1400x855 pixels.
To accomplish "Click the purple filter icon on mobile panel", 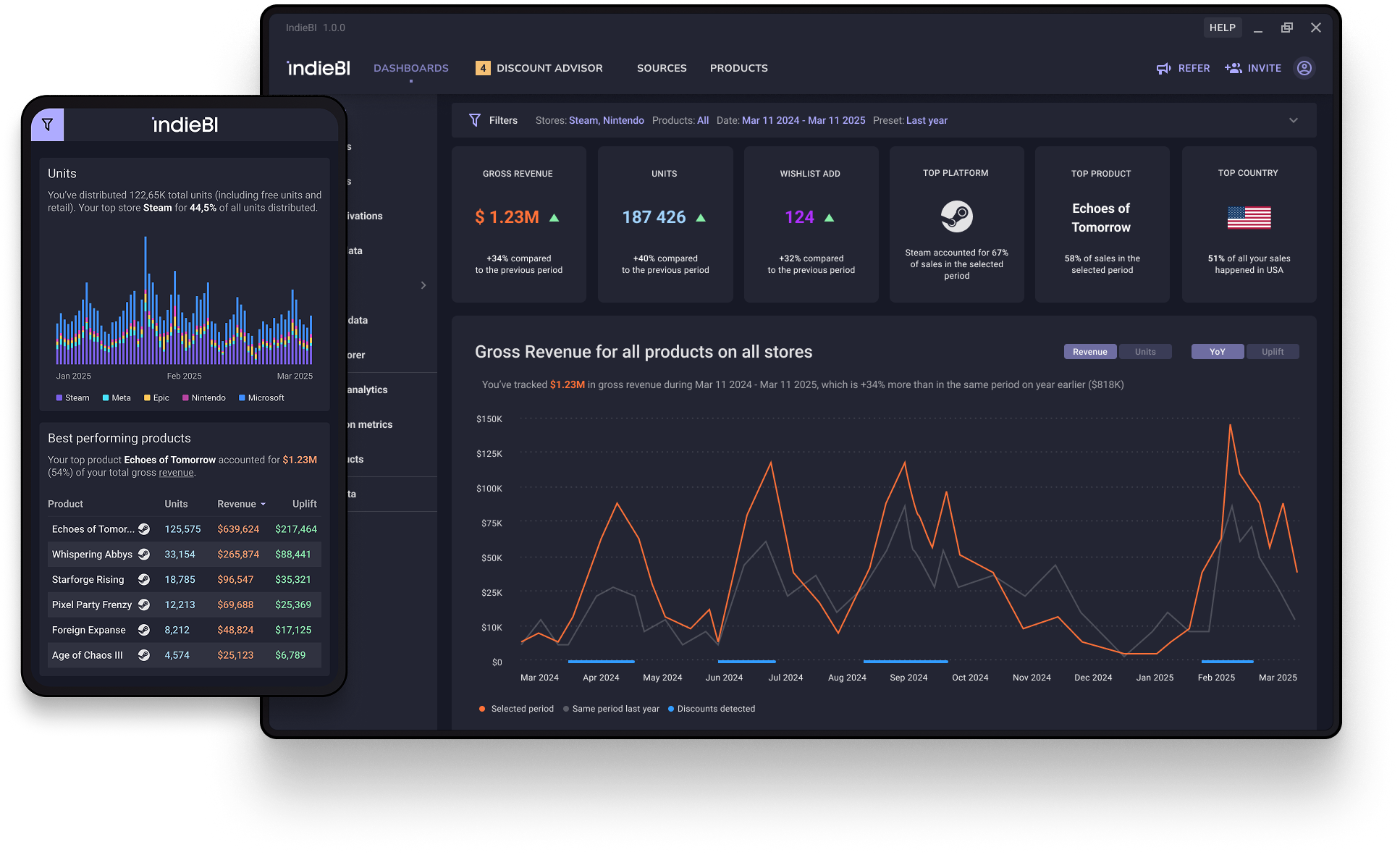I will pos(47,125).
